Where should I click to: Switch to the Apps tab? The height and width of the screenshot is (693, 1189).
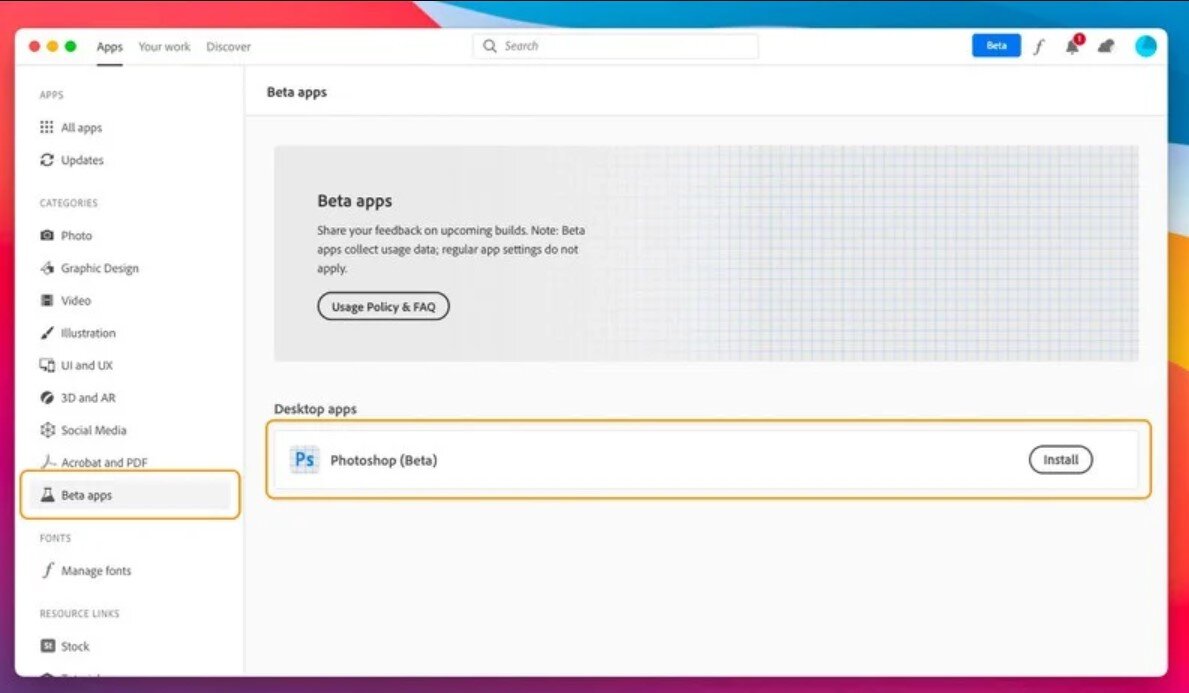pyautogui.click(x=109, y=46)
